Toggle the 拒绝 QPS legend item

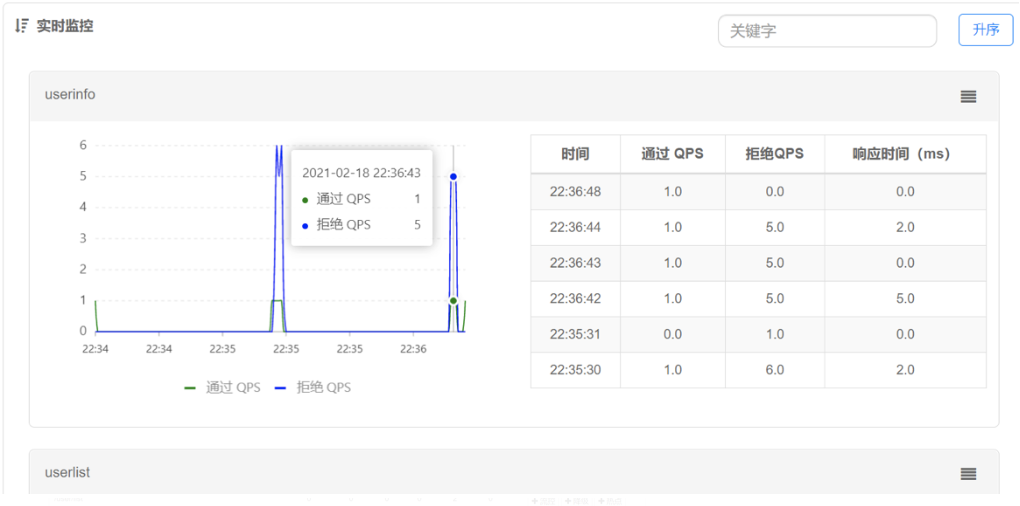313,388
